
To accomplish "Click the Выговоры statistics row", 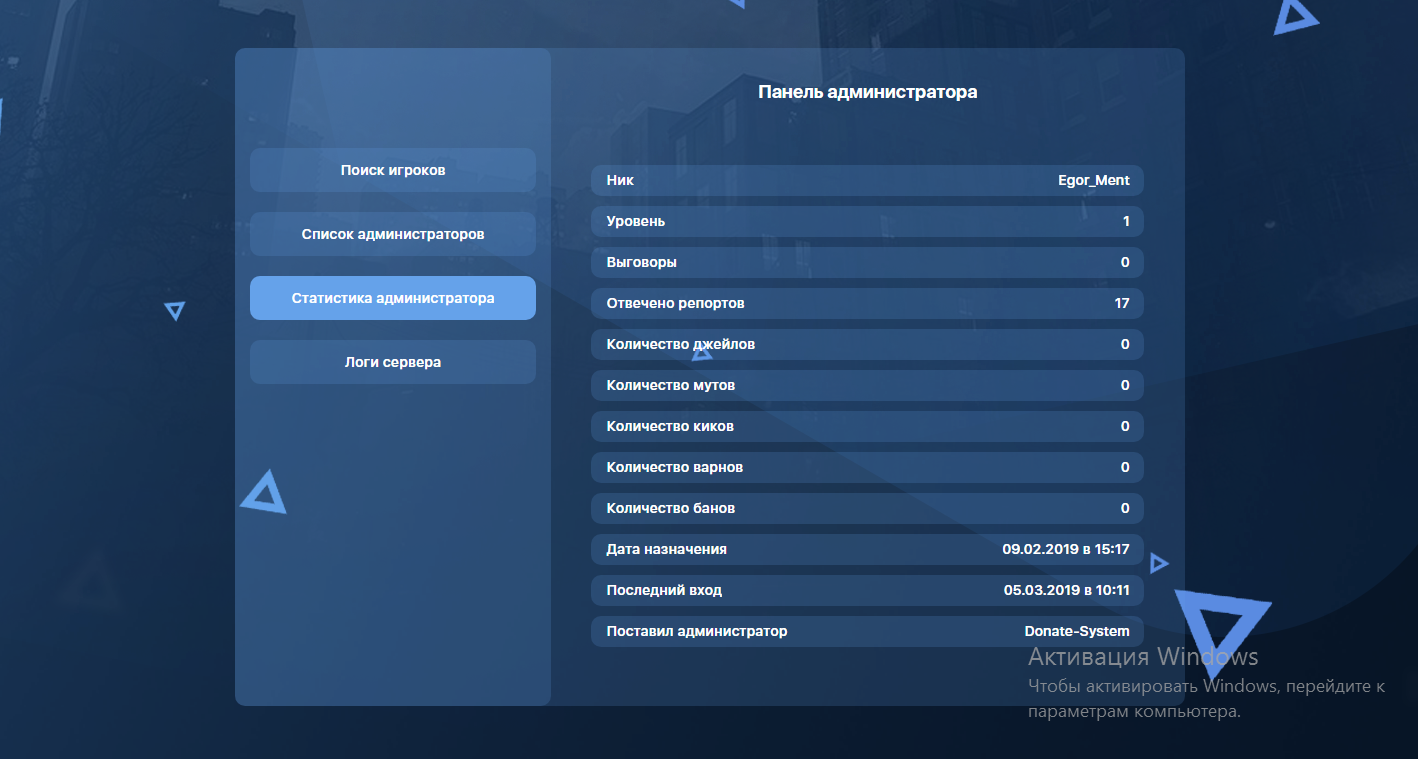I will [867, 263].
